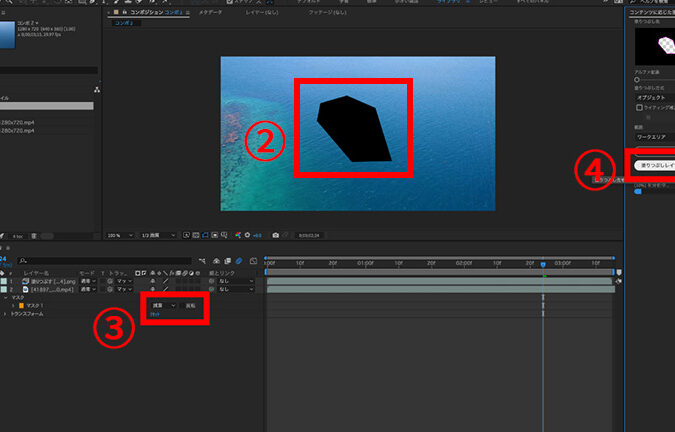The width and height of the screenshot is (675, 432).
Task: Toggle mask and shape path visibility
Action: pyautogui.click(x=205, y=235)
